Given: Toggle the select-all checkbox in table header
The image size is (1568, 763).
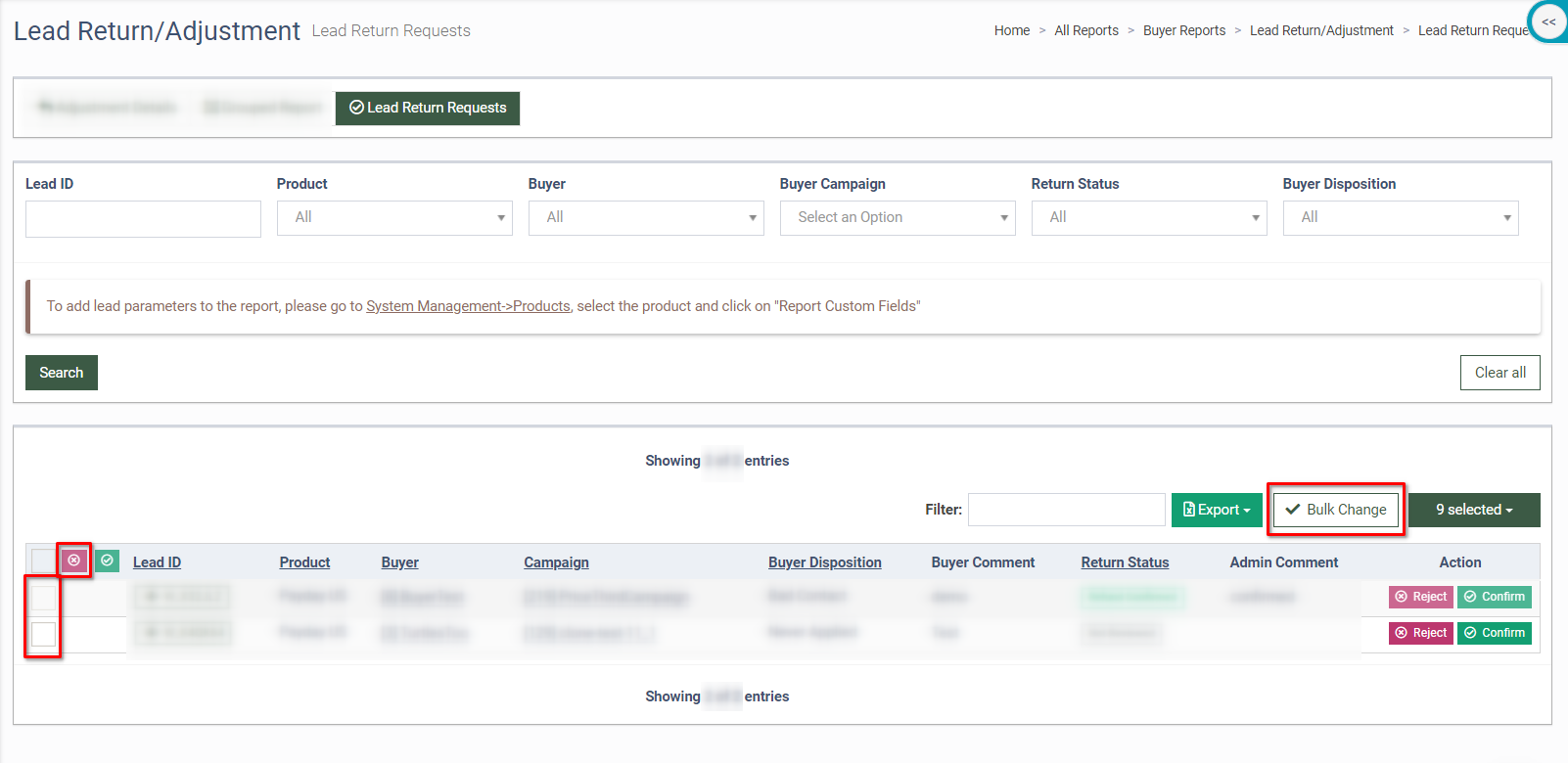Looking at the screenshot, I should (43, 561).
